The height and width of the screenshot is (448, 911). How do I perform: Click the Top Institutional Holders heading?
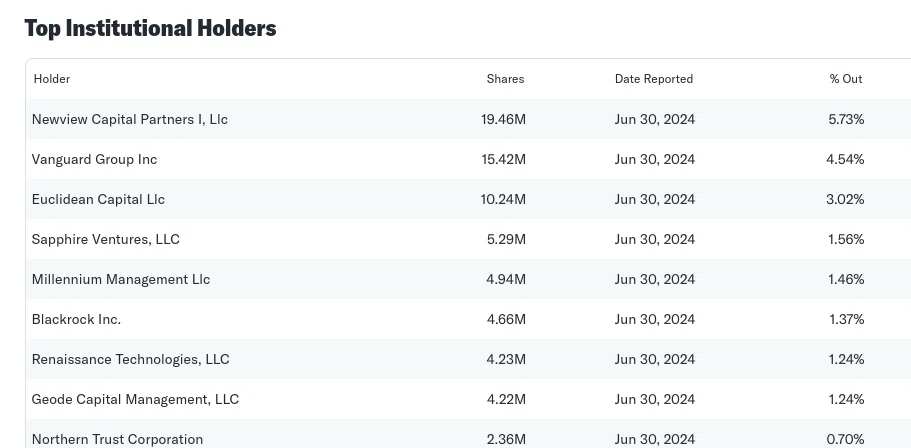pyautogui.click(x=150, y=28)
